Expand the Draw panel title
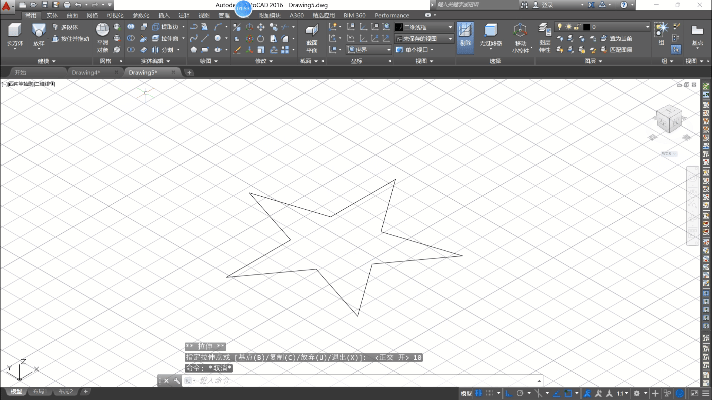712x400 pixels. pyautogui.click(x=208, y=61)
